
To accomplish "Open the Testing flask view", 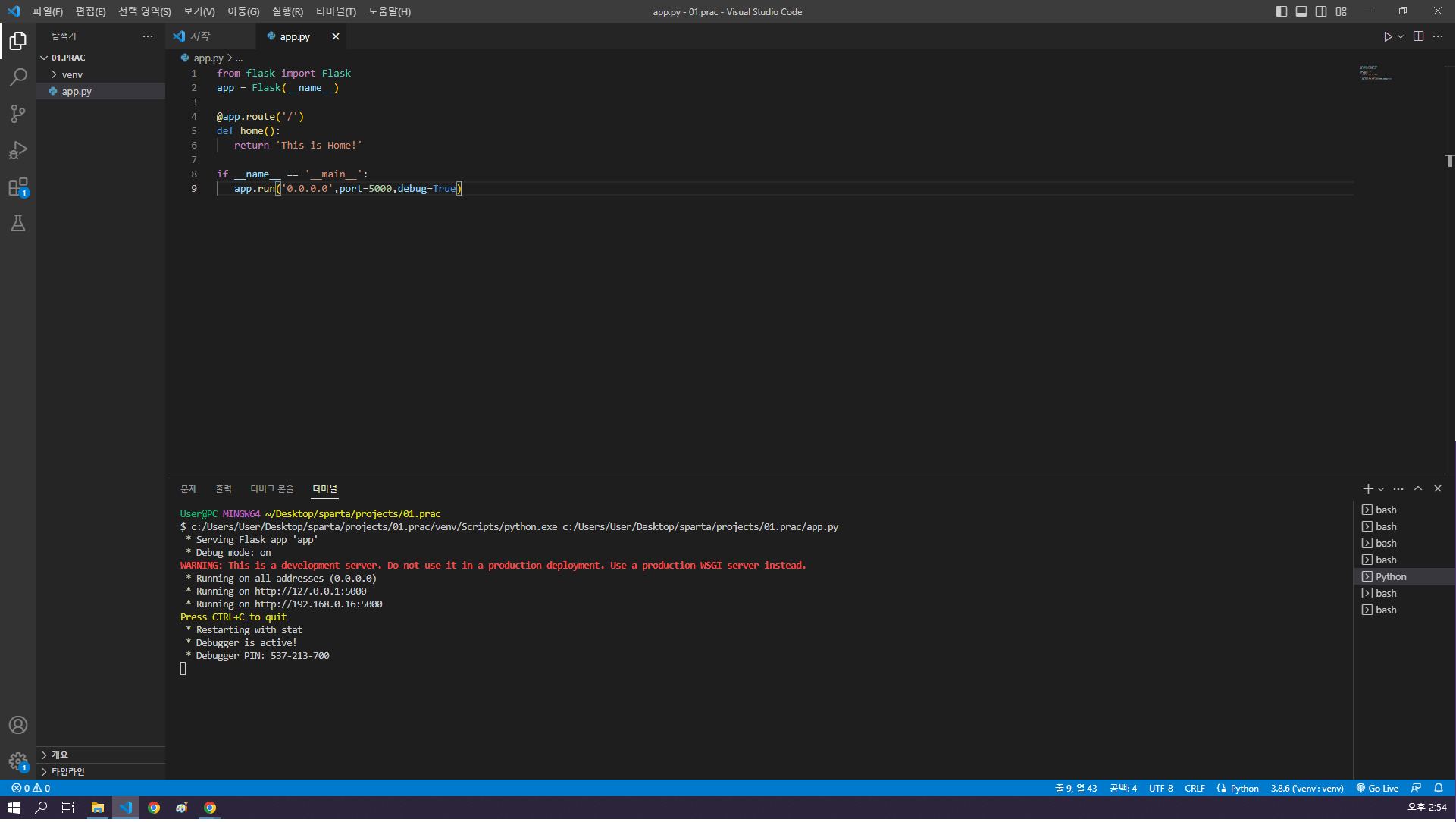I will (x=18, y=223).
